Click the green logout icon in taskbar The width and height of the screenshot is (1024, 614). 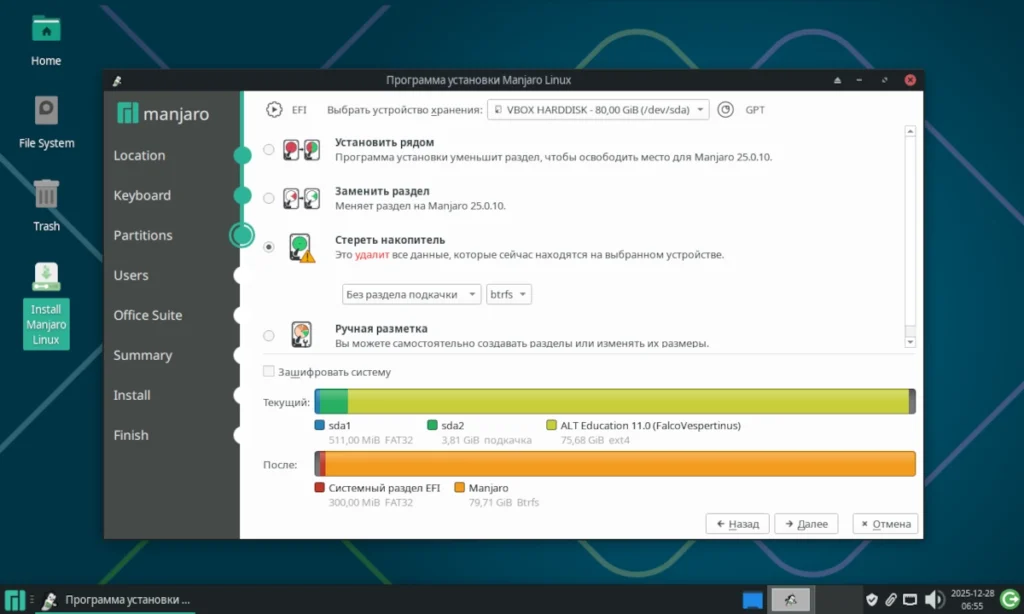1010,599
